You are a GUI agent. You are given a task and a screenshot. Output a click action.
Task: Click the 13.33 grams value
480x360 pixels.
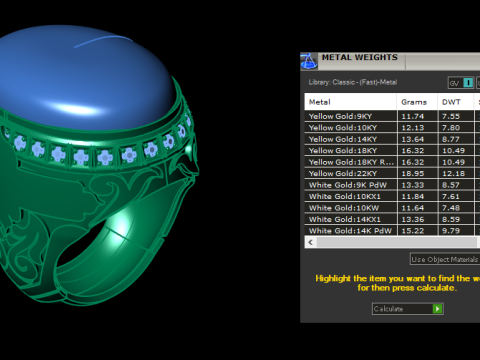tap(413, 185)
